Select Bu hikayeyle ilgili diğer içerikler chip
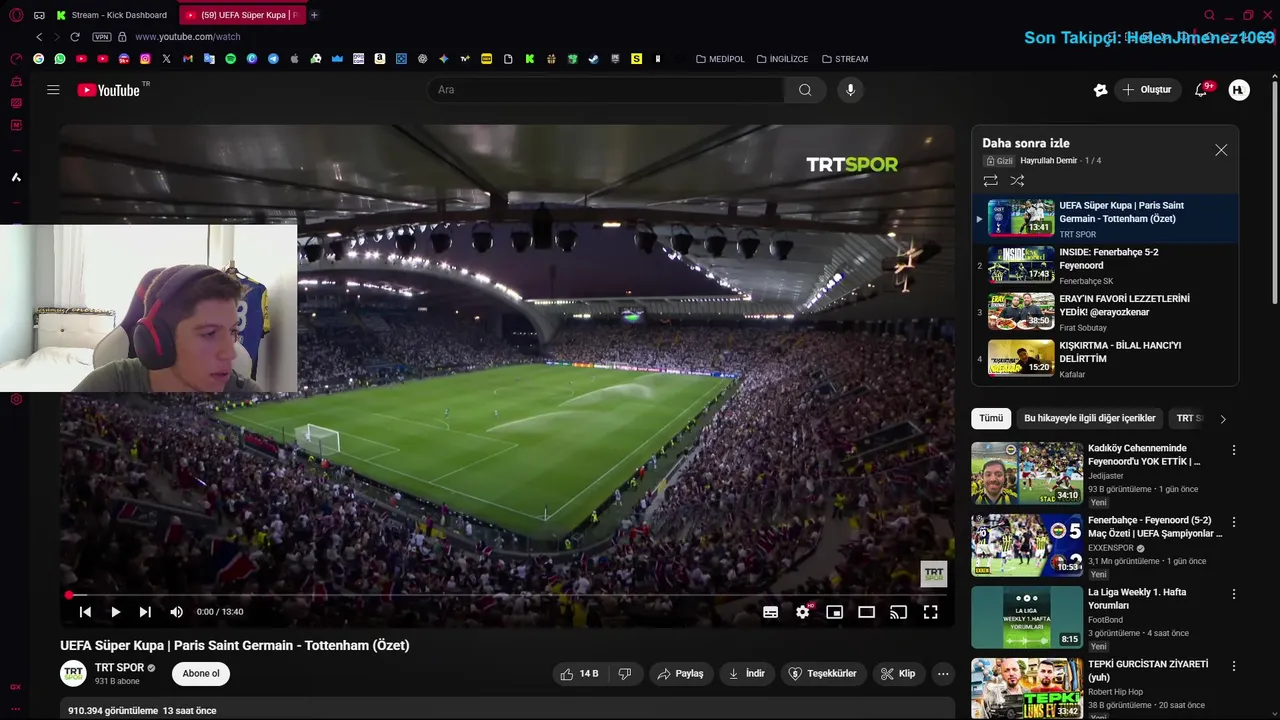This screenshot has width=1280, height=720. click(x=1090, y=418)
